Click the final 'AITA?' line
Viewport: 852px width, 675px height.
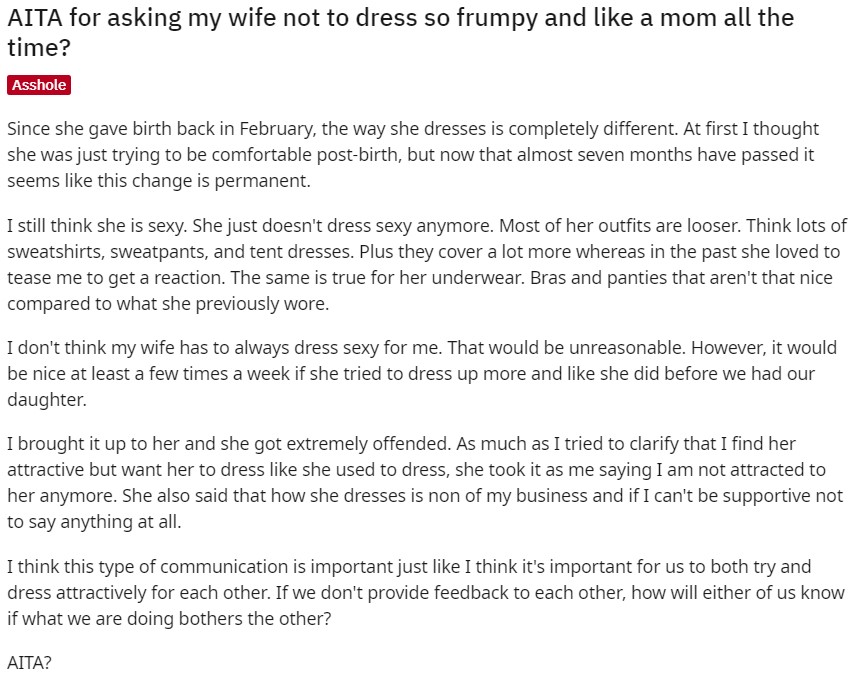(x=29, y=663)
